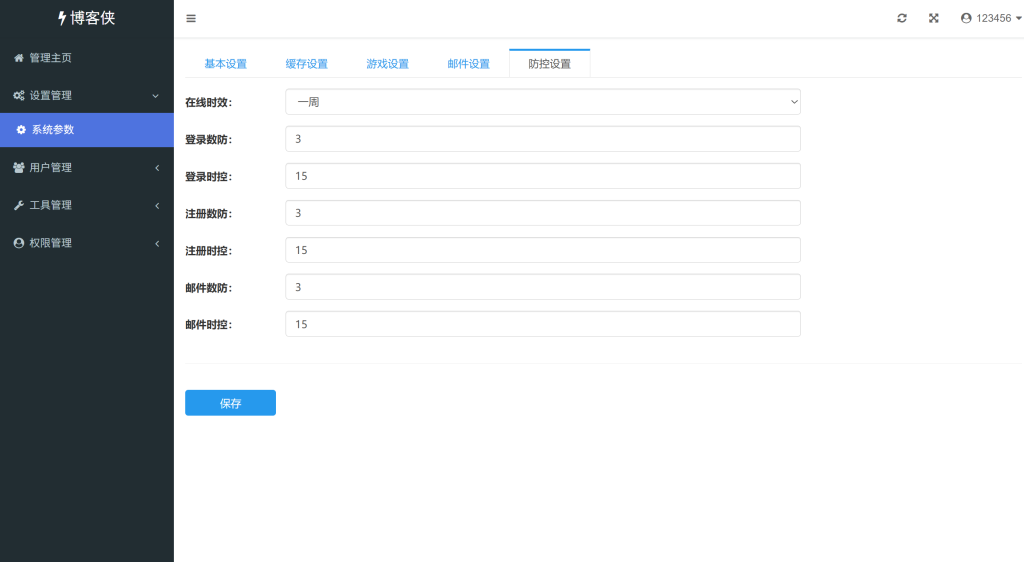Click the 用户管理 menu label
This screenshot has height=562, width=1024.
point(50,168)
